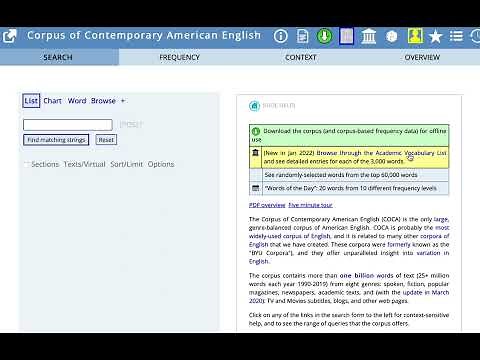This screenshot has height=360, width=480.
Task: Select the Word search mode
Action: [x=77, y=101]
